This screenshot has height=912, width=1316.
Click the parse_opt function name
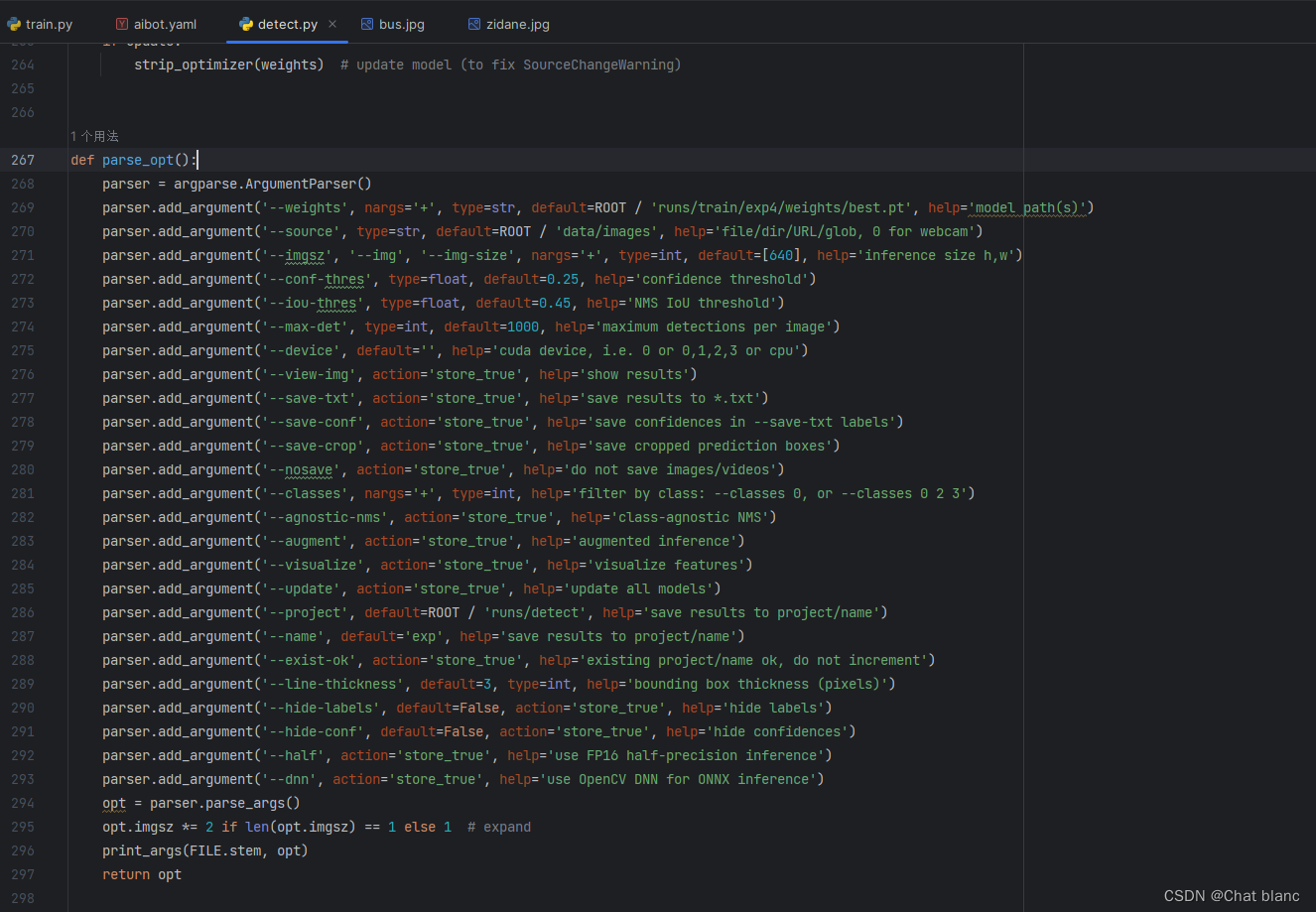coord(138,160)
